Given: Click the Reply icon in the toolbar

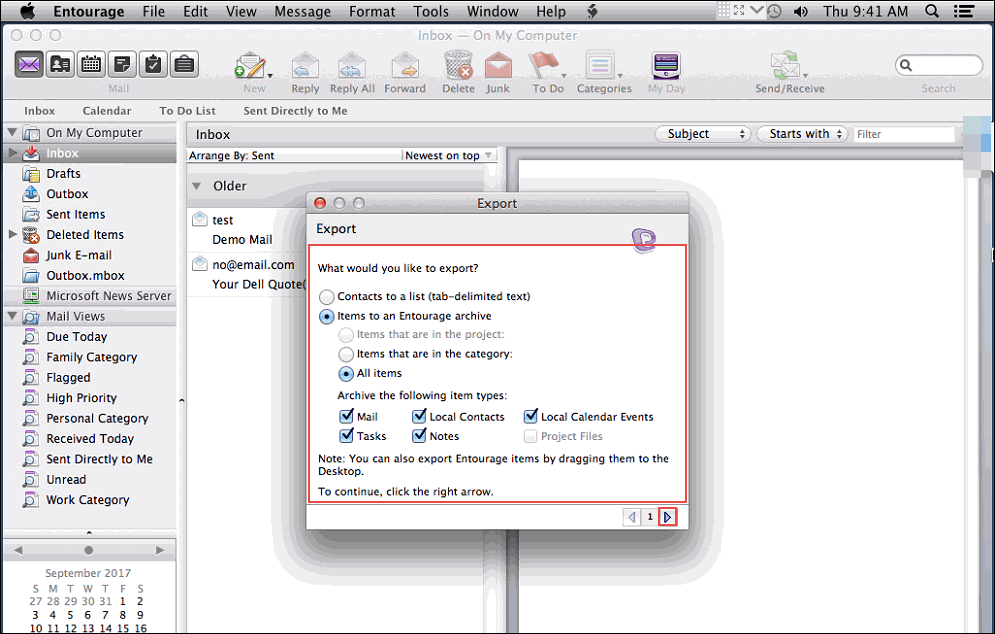Looking at the screenshot, I should pyautogui.click(x=304, y=65).
